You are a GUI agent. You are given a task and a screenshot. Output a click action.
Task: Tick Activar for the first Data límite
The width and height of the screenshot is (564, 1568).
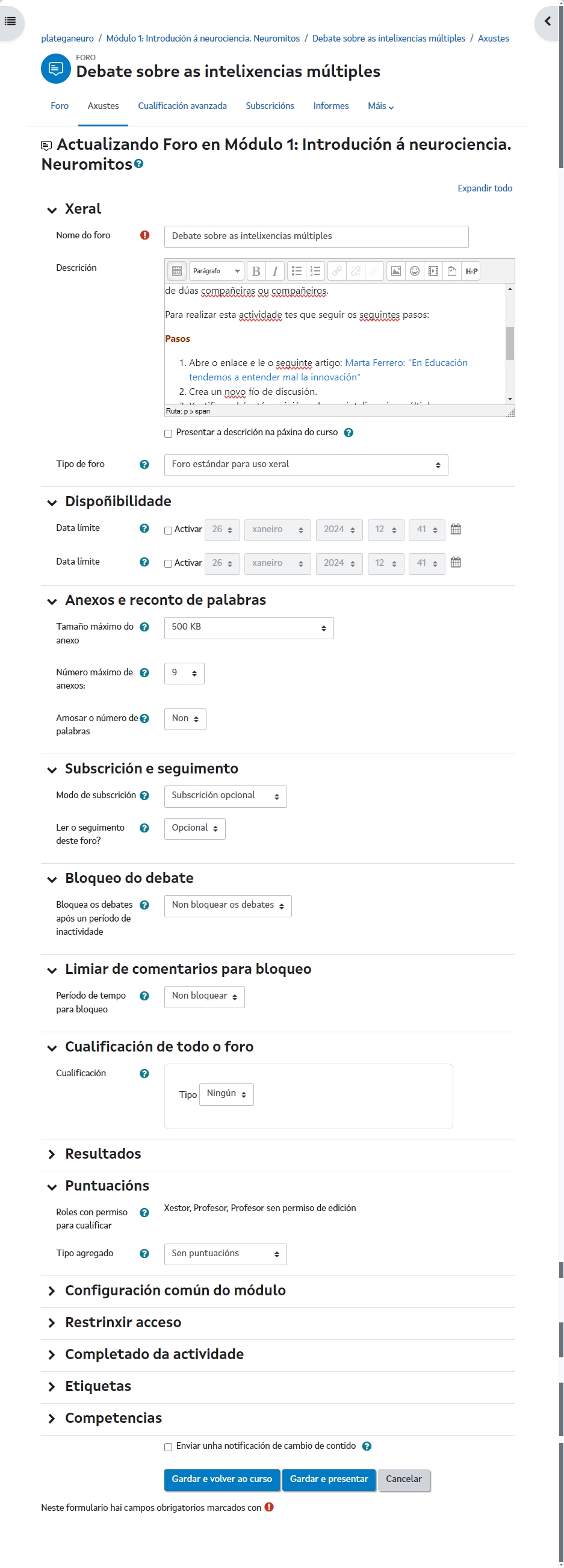point(169,530)
